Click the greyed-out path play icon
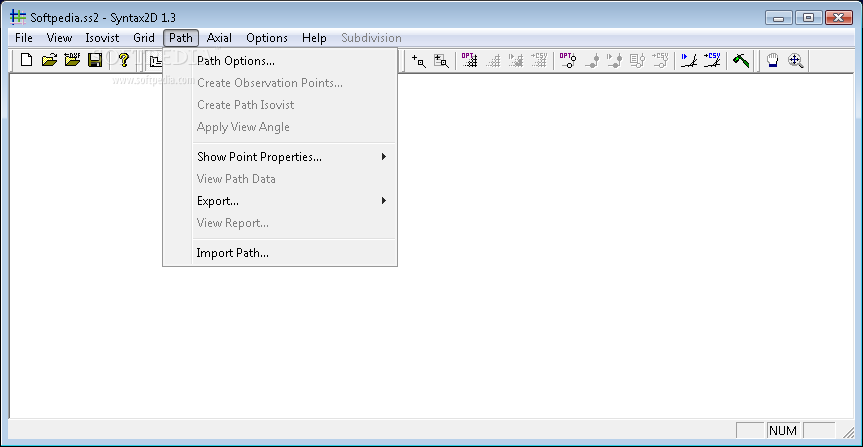 [614, 61]
